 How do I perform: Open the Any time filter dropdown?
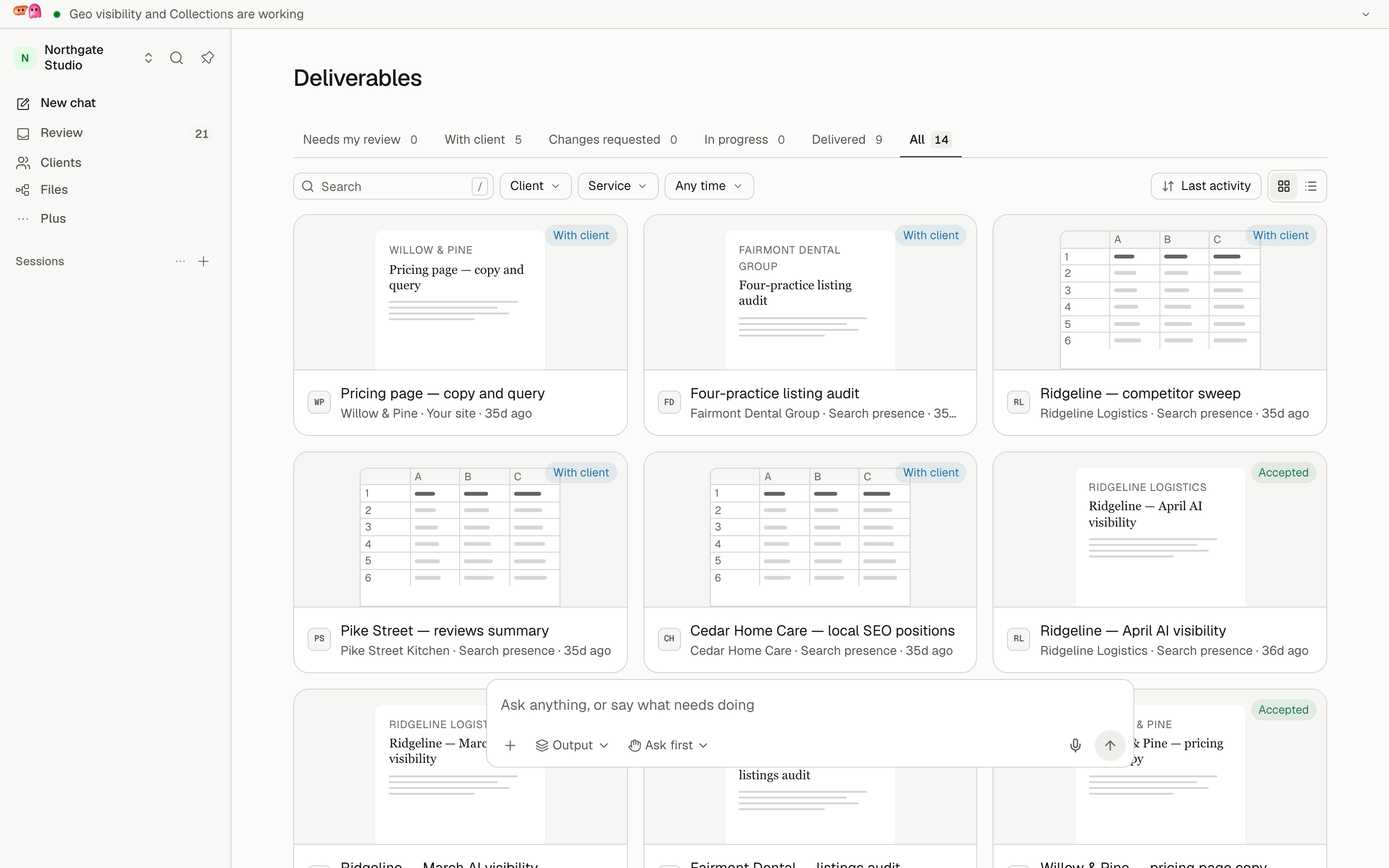(x=709, y=186)
